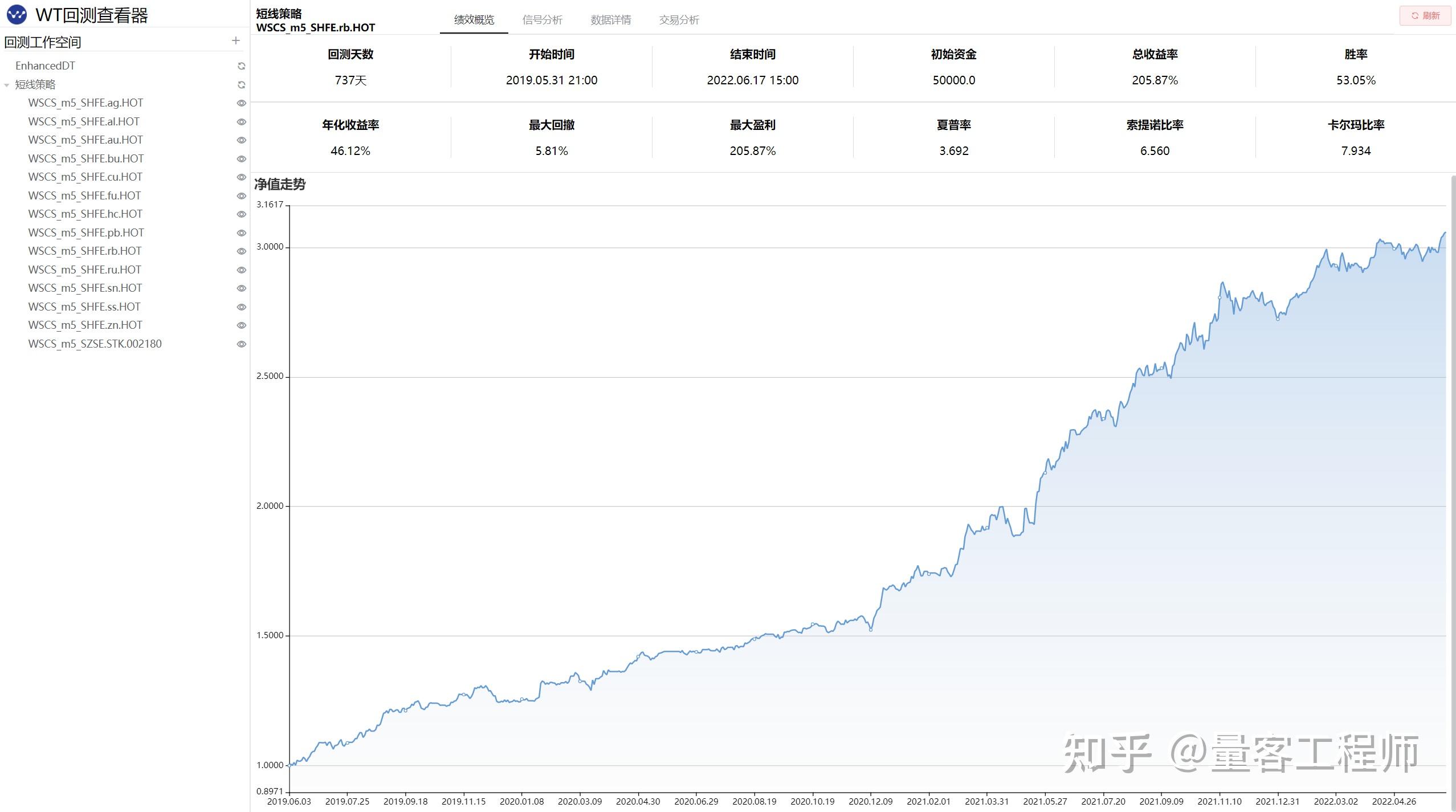
Task: Add a new backtest workspace with plus icon
Action: 236,40
